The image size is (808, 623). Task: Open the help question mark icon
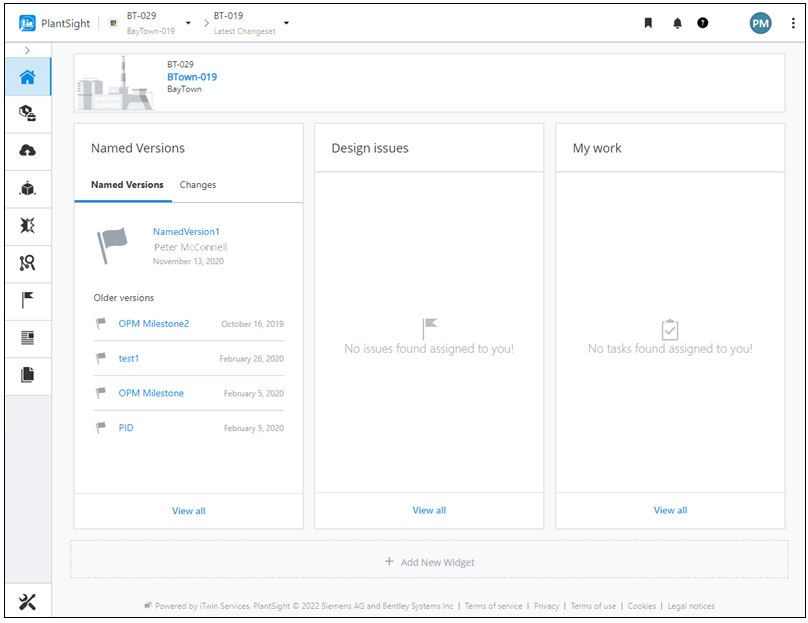pos(703,23)
